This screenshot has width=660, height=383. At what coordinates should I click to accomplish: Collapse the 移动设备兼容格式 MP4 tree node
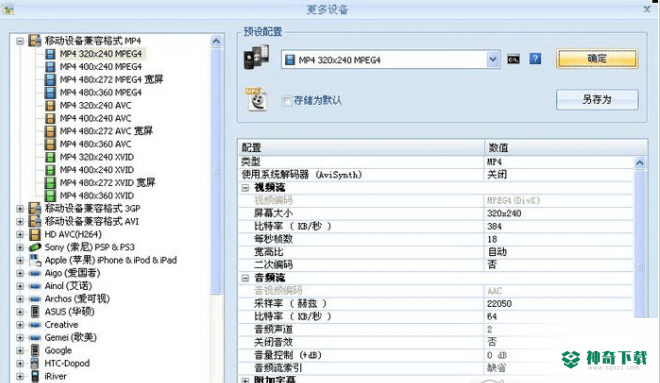click(20, 41)
